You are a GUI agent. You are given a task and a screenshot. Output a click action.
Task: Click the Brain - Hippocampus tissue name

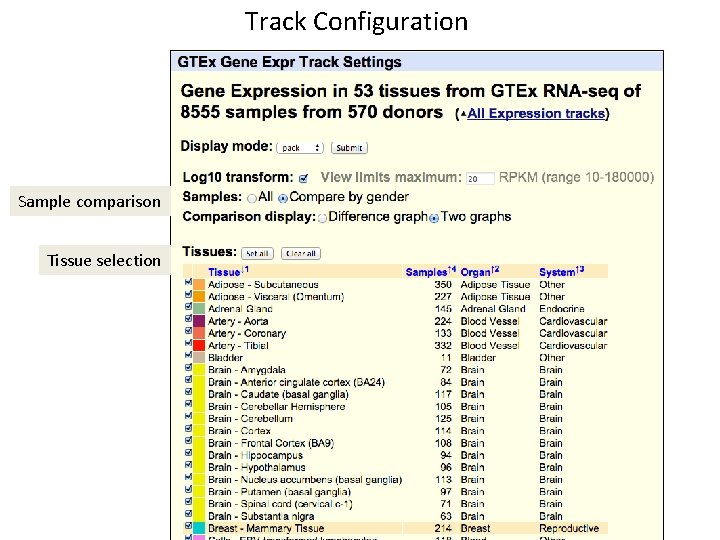click(x=255, y=456)
